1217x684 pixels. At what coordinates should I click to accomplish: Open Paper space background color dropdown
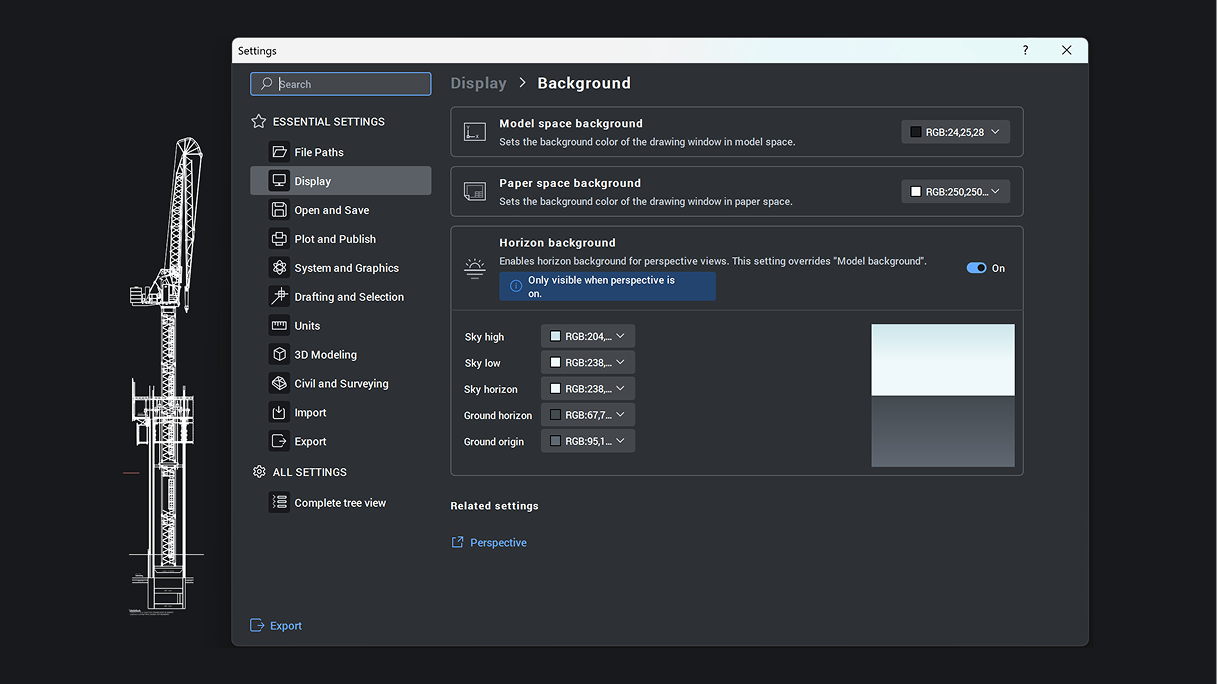coord(955,191)
